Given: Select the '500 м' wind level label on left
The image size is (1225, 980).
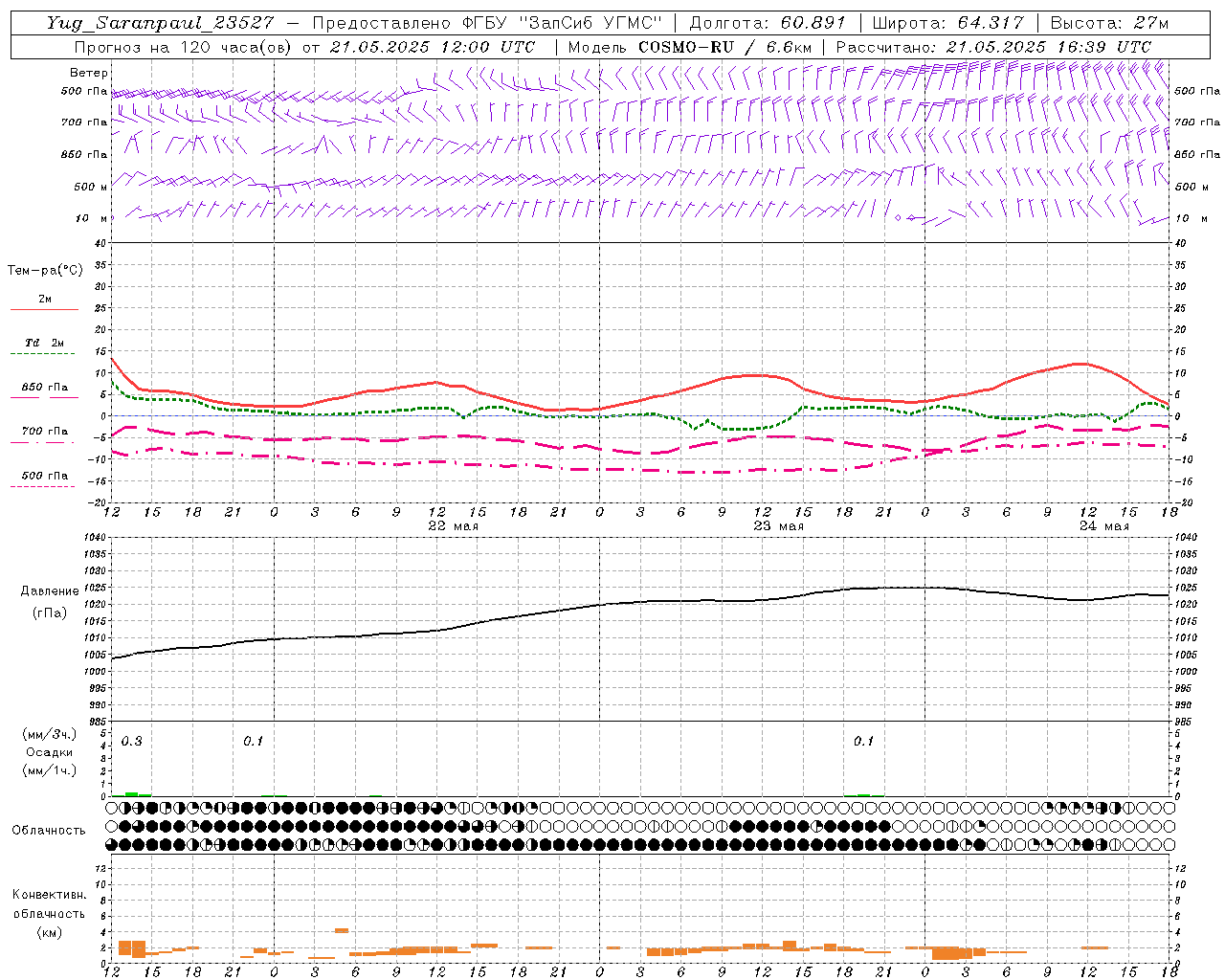Looking at the screenshot, I should [91, 187].
